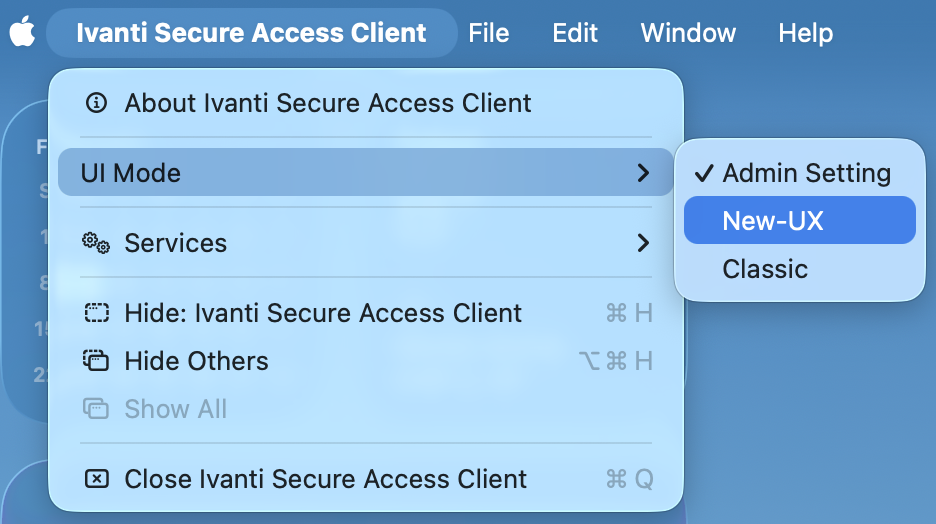936x524 pixels.
Task: Click the X box Close icon
Action: [96, 479]
